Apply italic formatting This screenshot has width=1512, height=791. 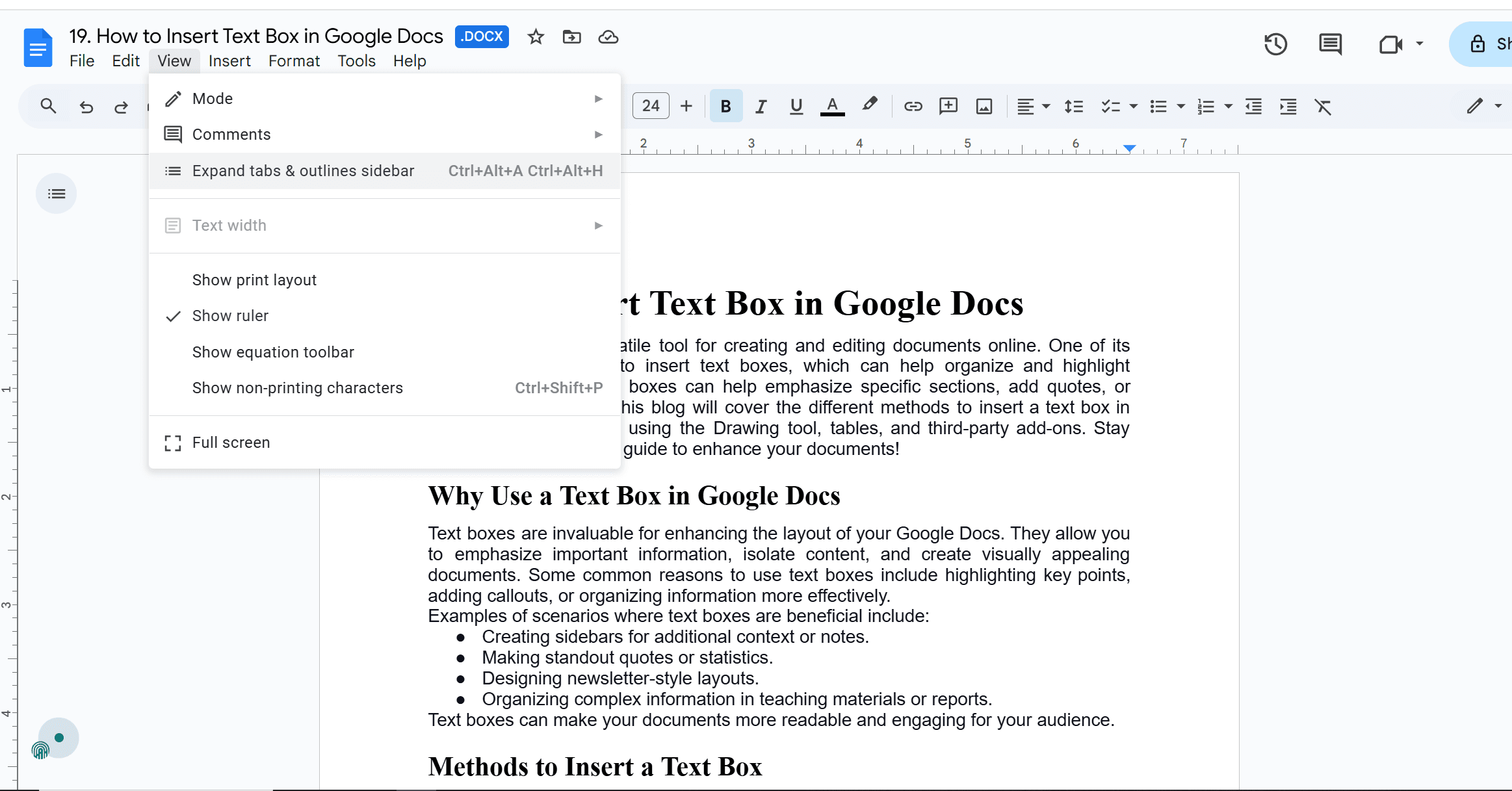click(761, 106)
